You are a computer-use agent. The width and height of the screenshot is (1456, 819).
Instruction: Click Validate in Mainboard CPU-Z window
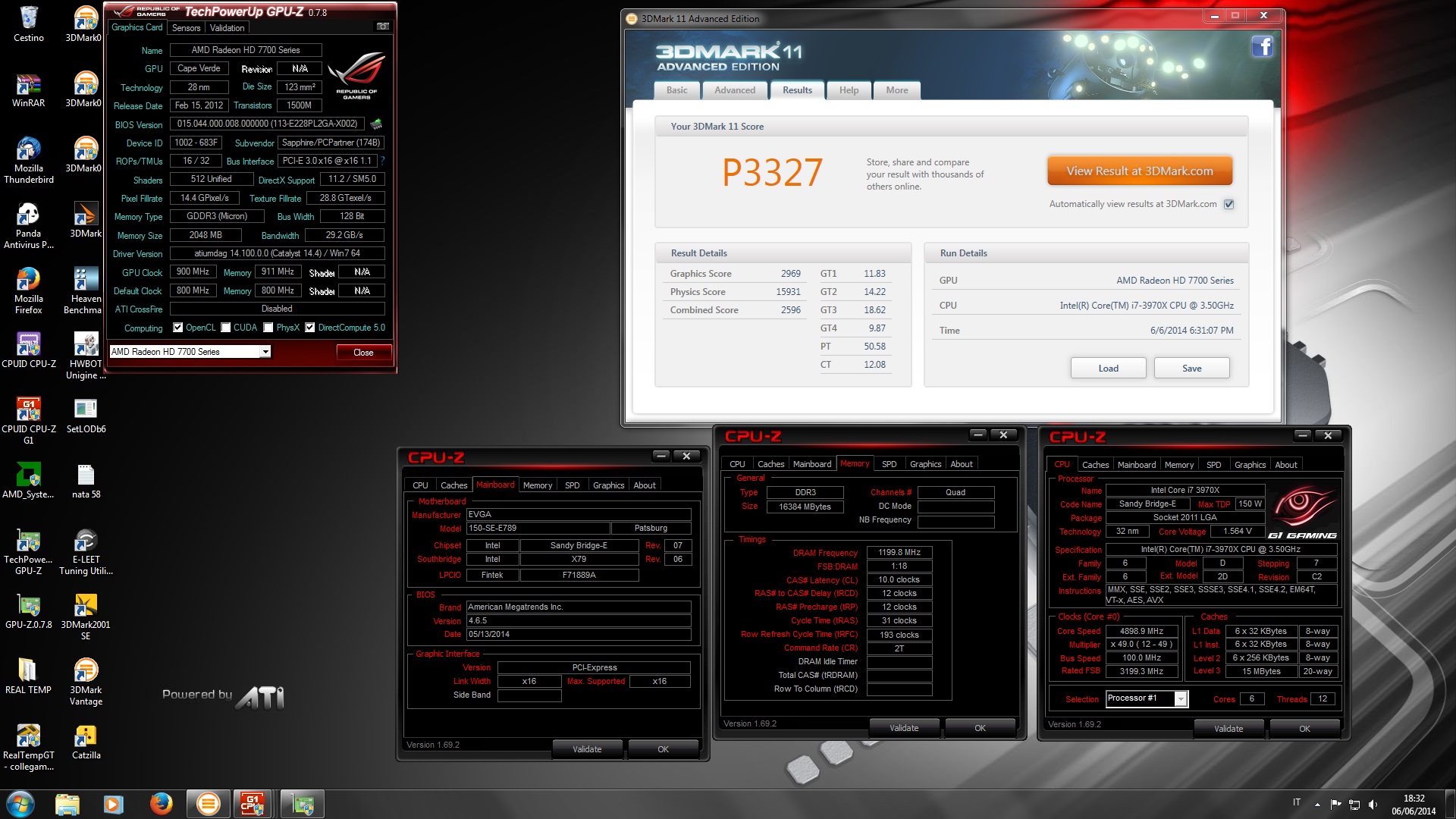tap(587, 749)
